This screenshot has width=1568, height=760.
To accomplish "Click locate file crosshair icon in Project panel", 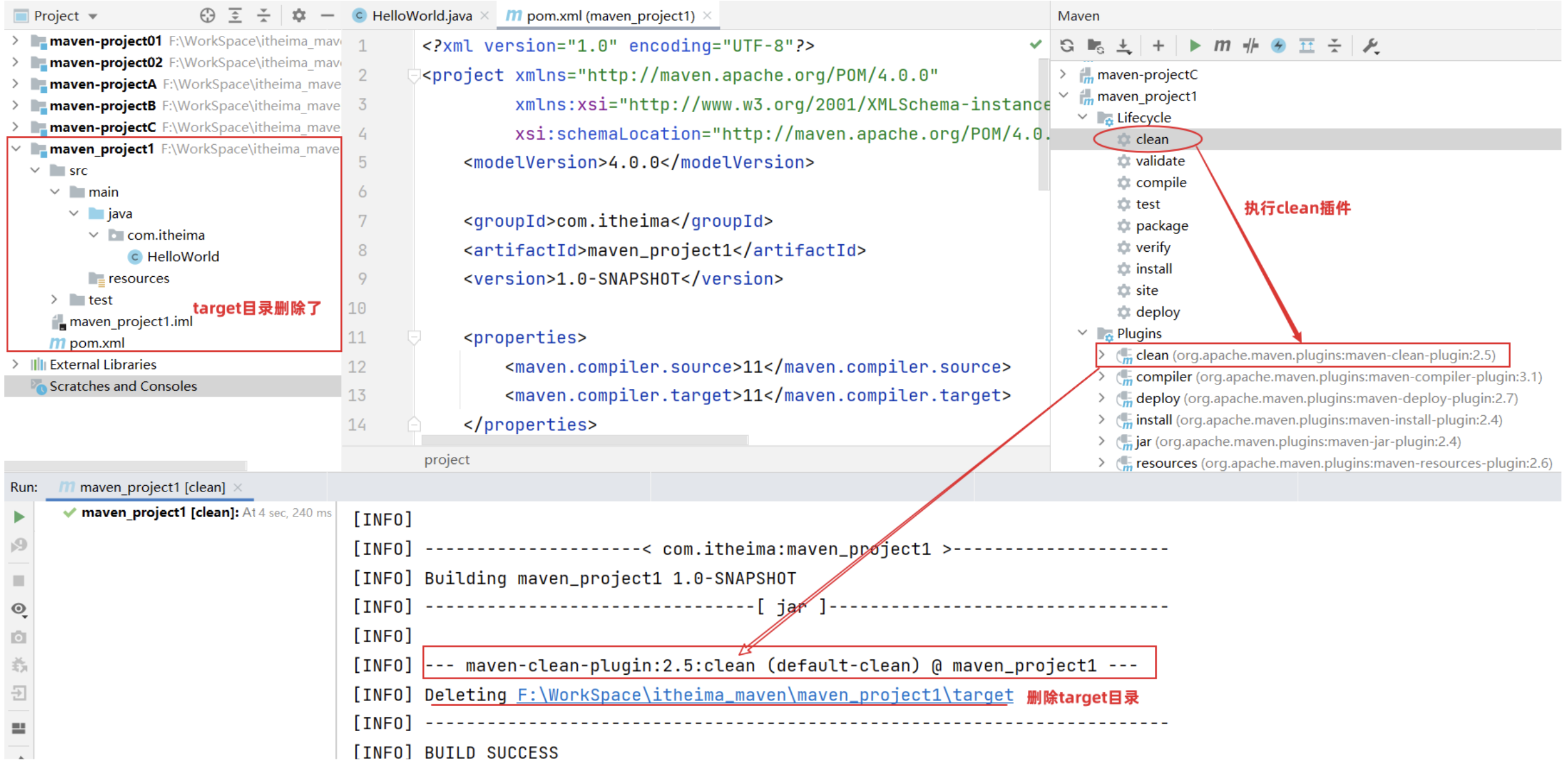I will click(207, 15).
